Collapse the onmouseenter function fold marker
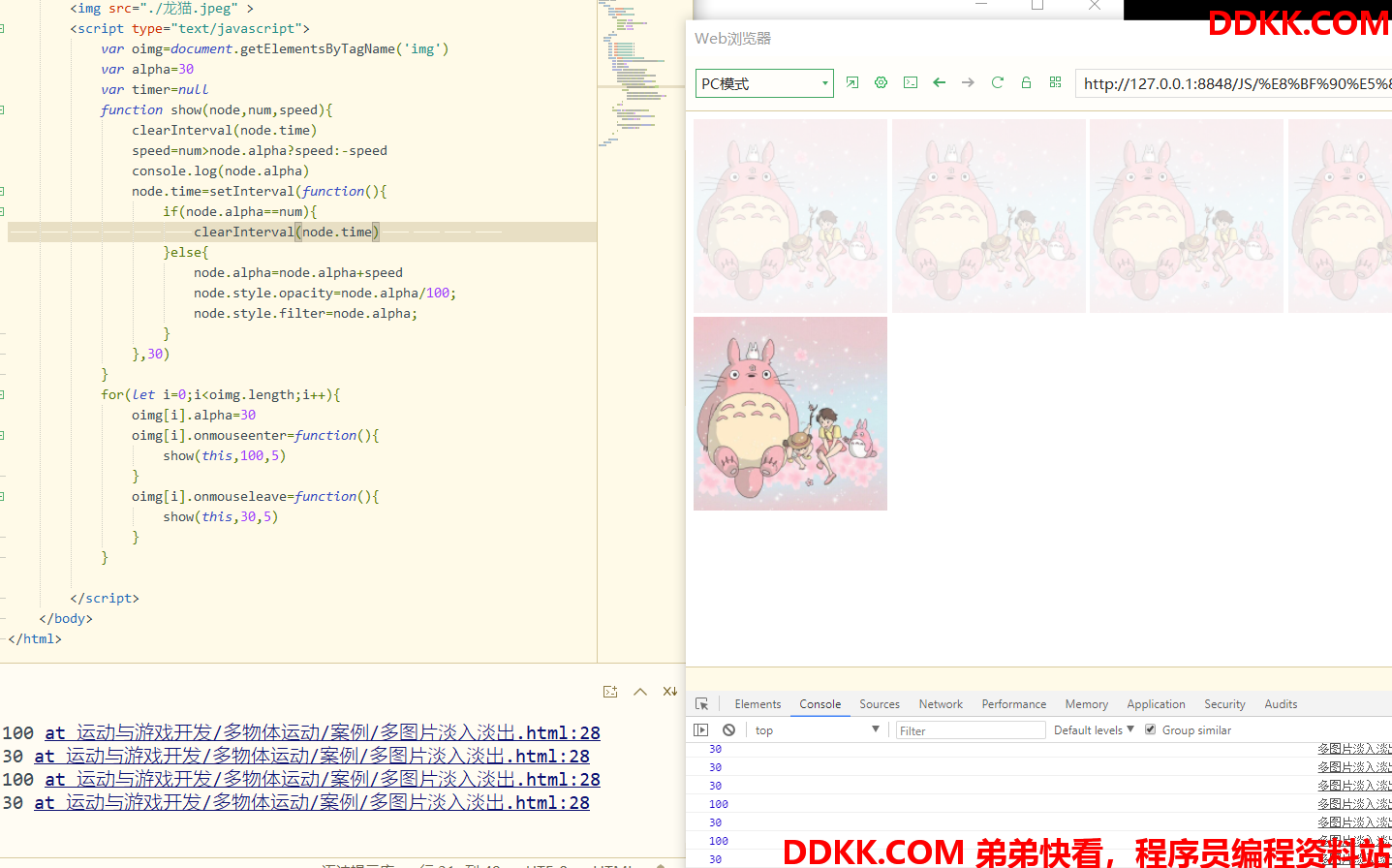The image size is (1392, 868). (x=2, y=436)
